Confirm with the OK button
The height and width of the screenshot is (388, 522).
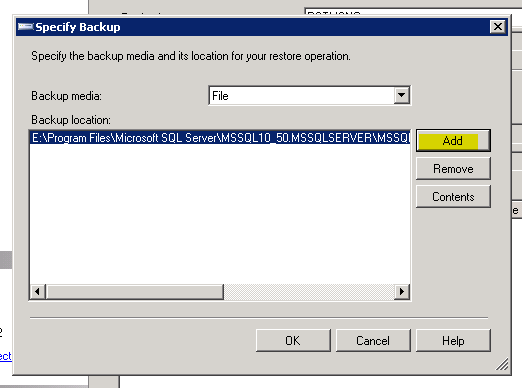[293, 340]
